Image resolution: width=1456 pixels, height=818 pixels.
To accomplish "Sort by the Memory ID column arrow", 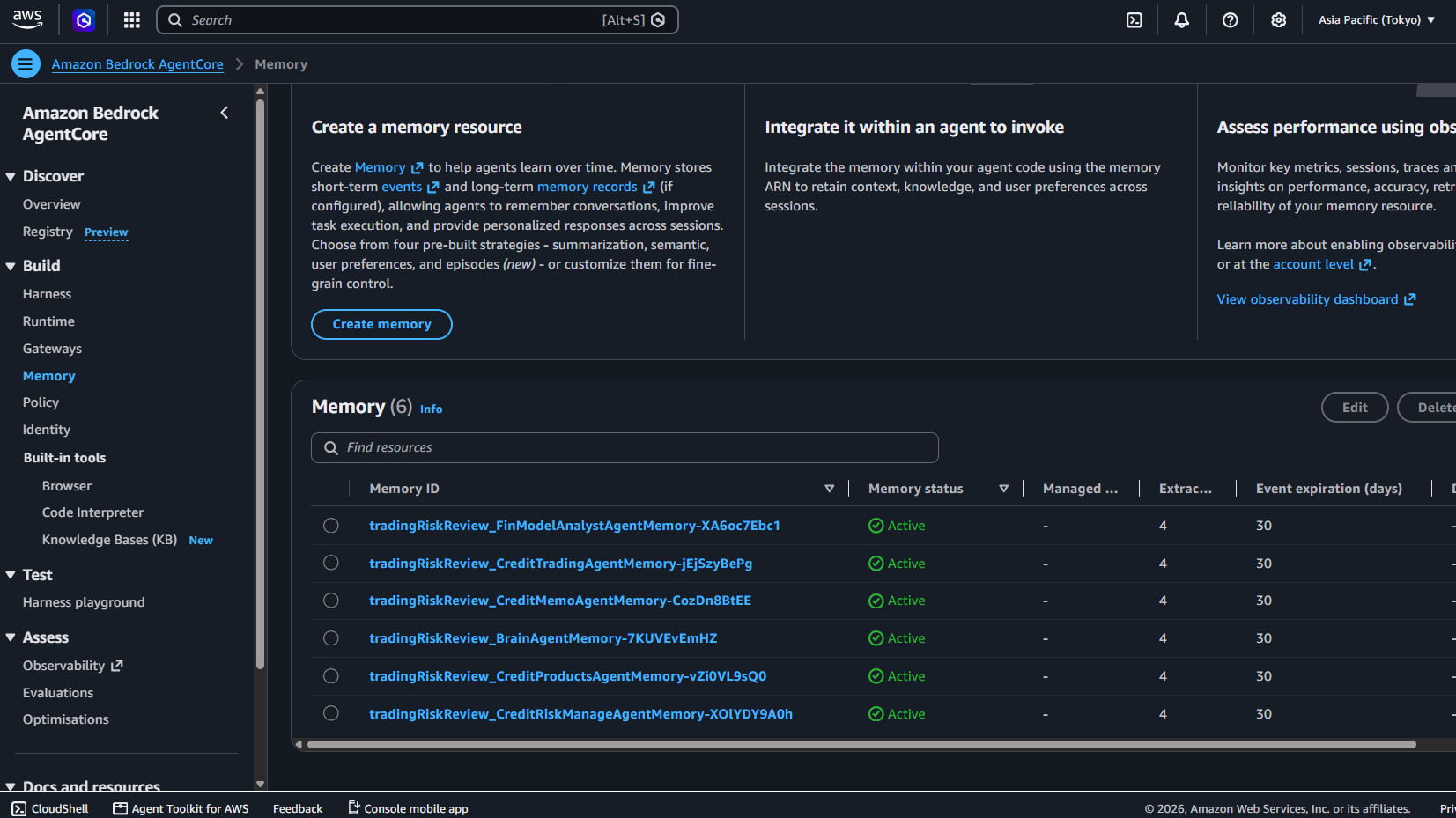I will pos(829,489).
